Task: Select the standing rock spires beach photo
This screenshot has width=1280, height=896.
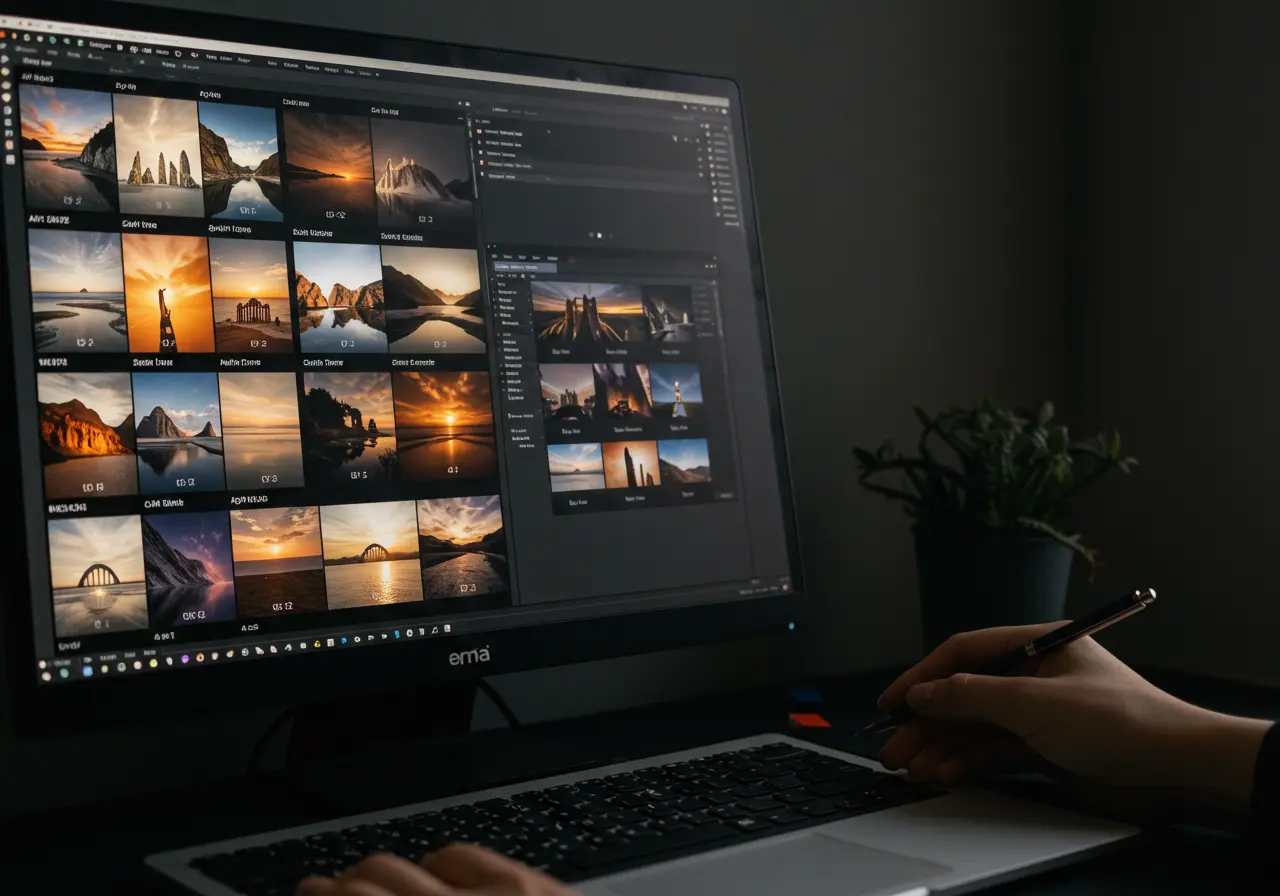Action: tap(159, 154)
